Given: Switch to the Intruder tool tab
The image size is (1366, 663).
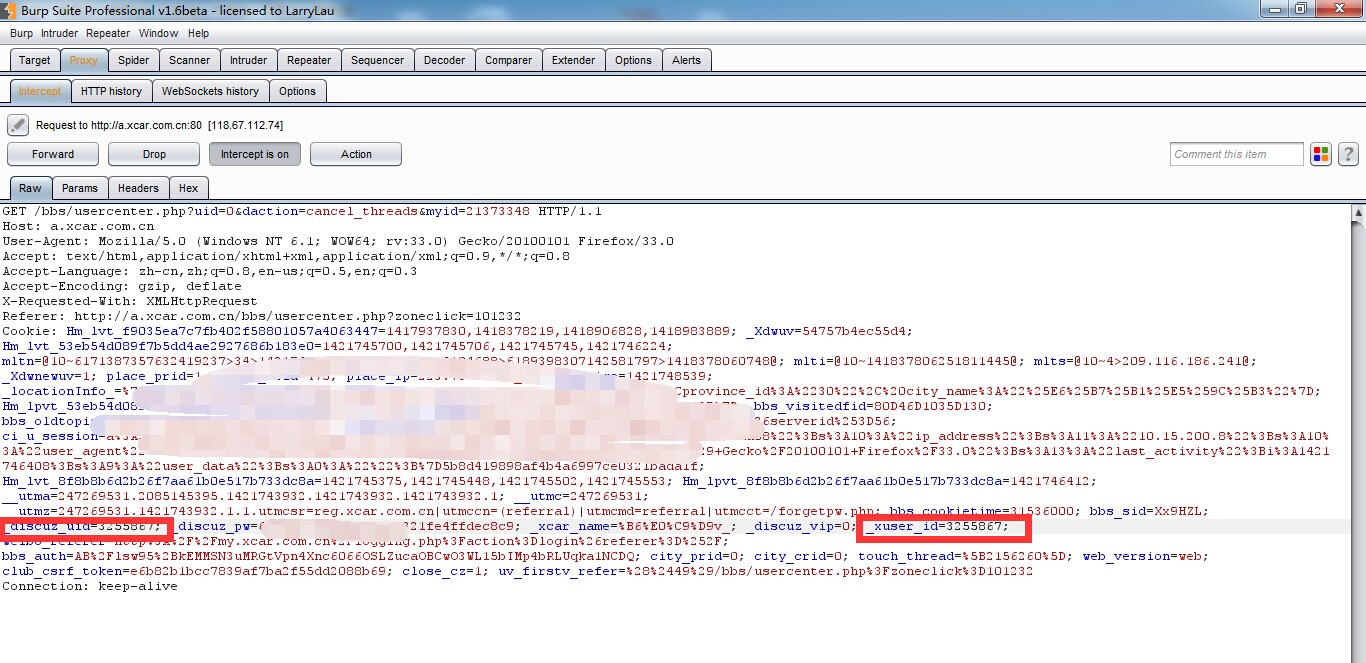Looking at the screenshot, I should 248,60.
